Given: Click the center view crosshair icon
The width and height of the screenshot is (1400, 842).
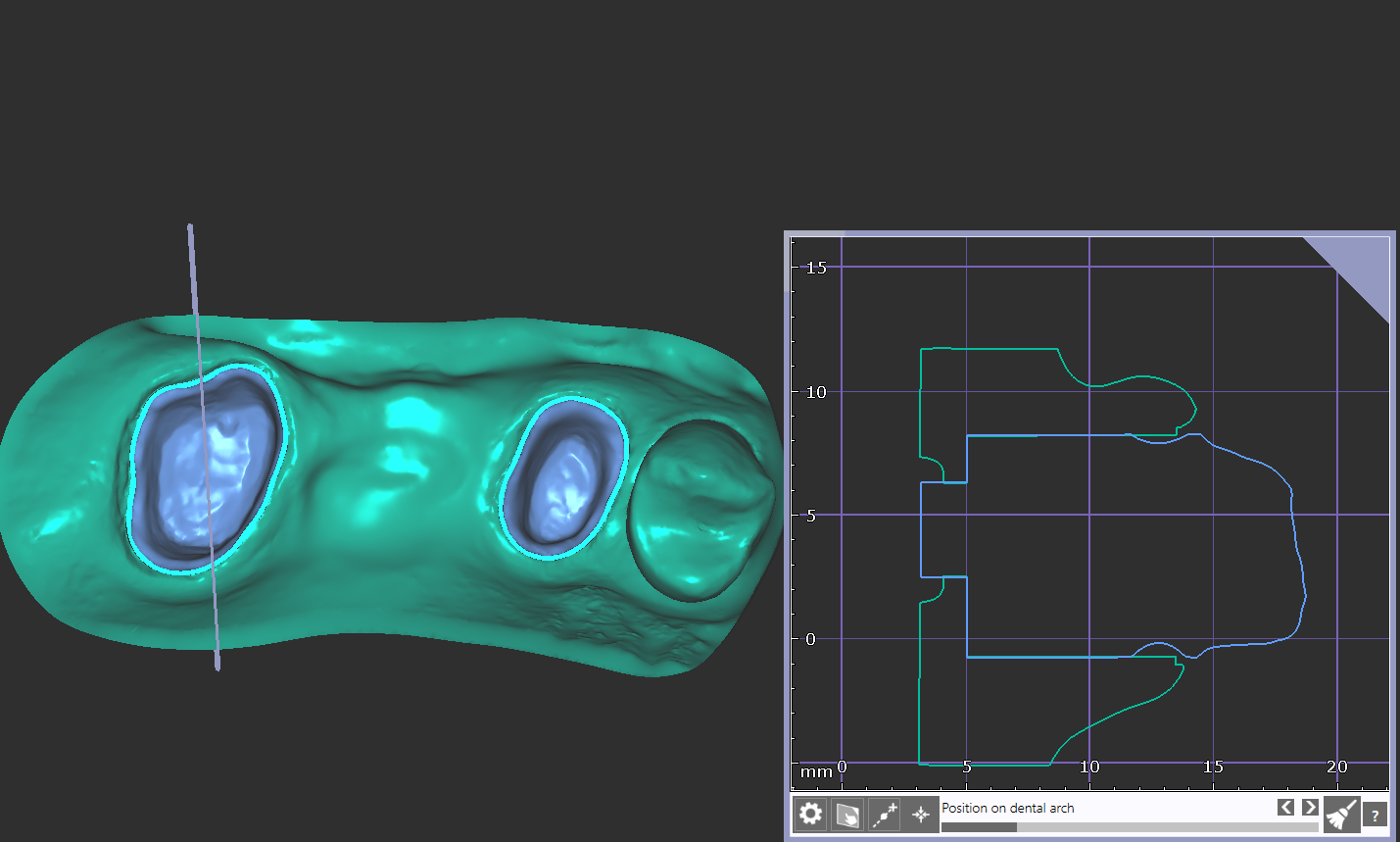Looking at the screenshot, I should point(921,814).
